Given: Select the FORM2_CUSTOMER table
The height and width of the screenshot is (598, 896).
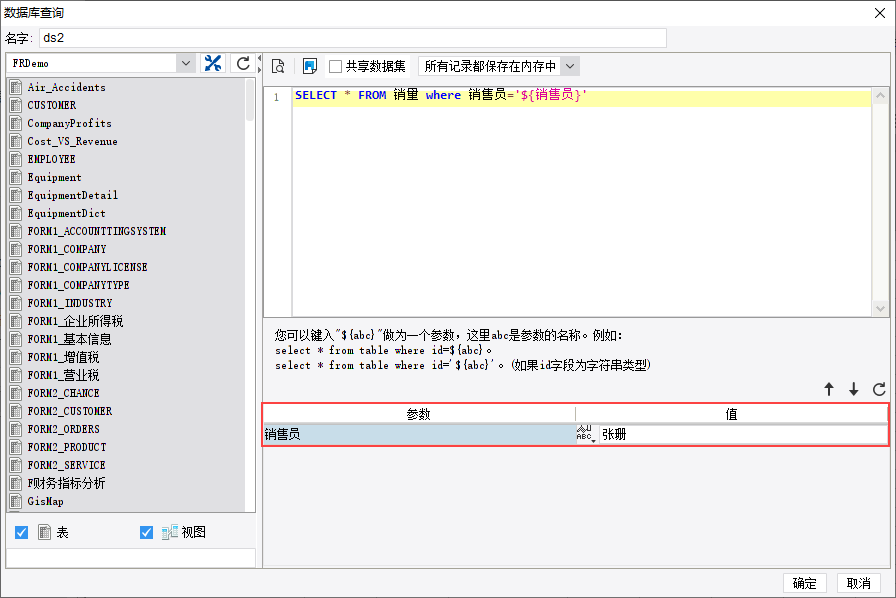Looking at the screenshot, I should point(70,412).
